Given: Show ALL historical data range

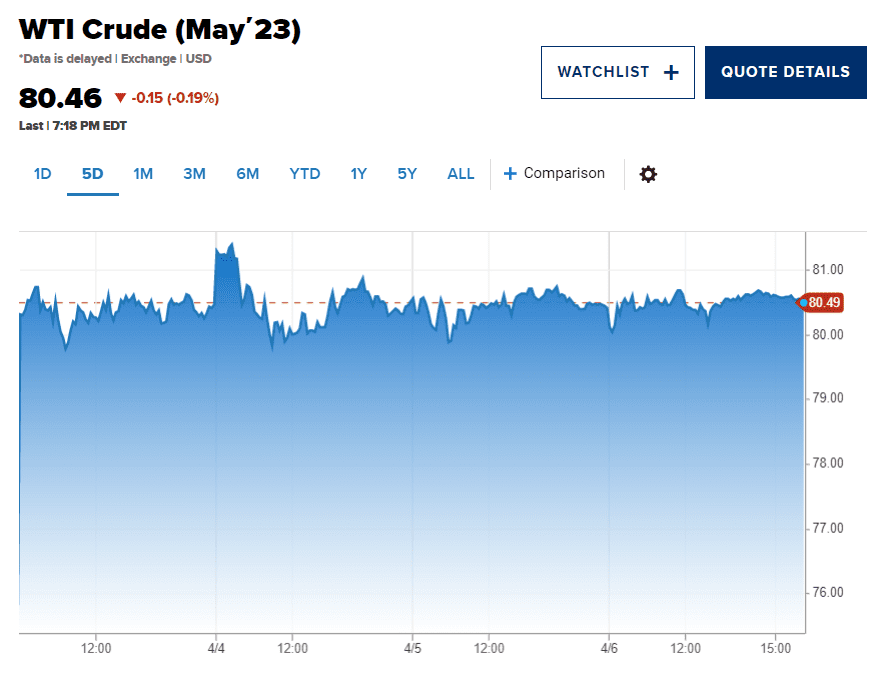Looking at the screenshot, I should click(x=461, y=174).
